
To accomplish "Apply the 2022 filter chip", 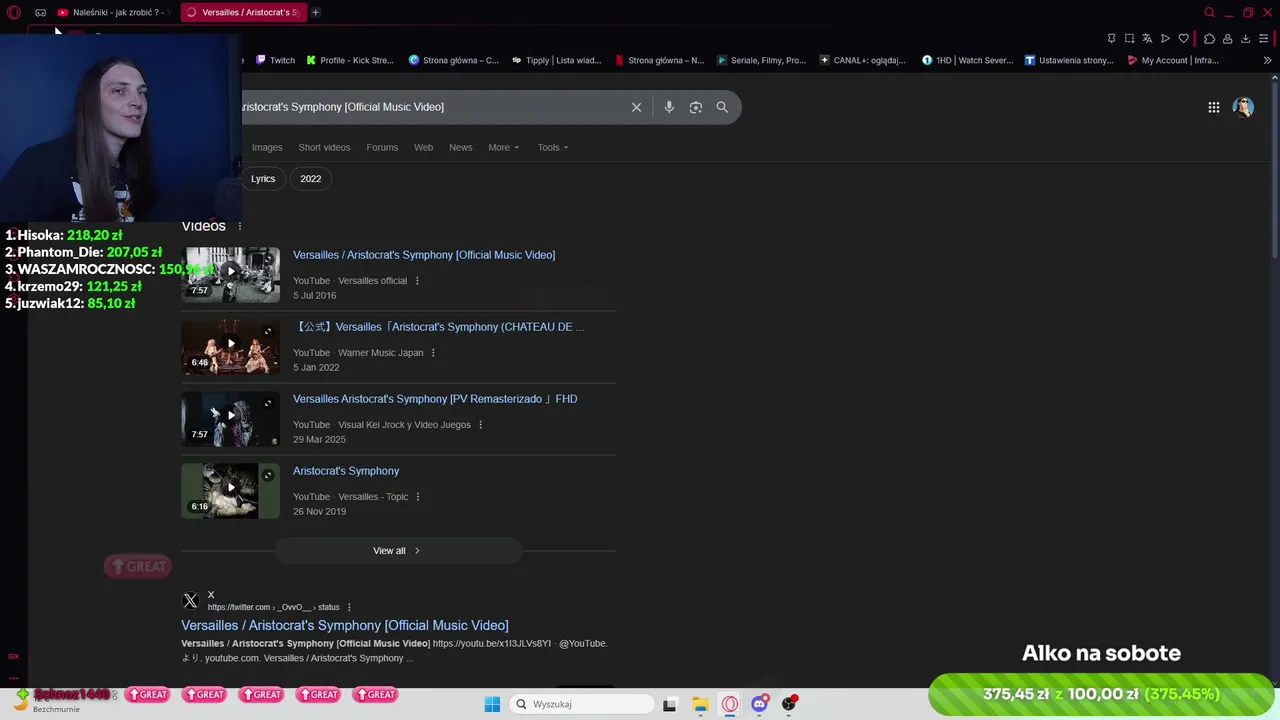I will point(311,179).
